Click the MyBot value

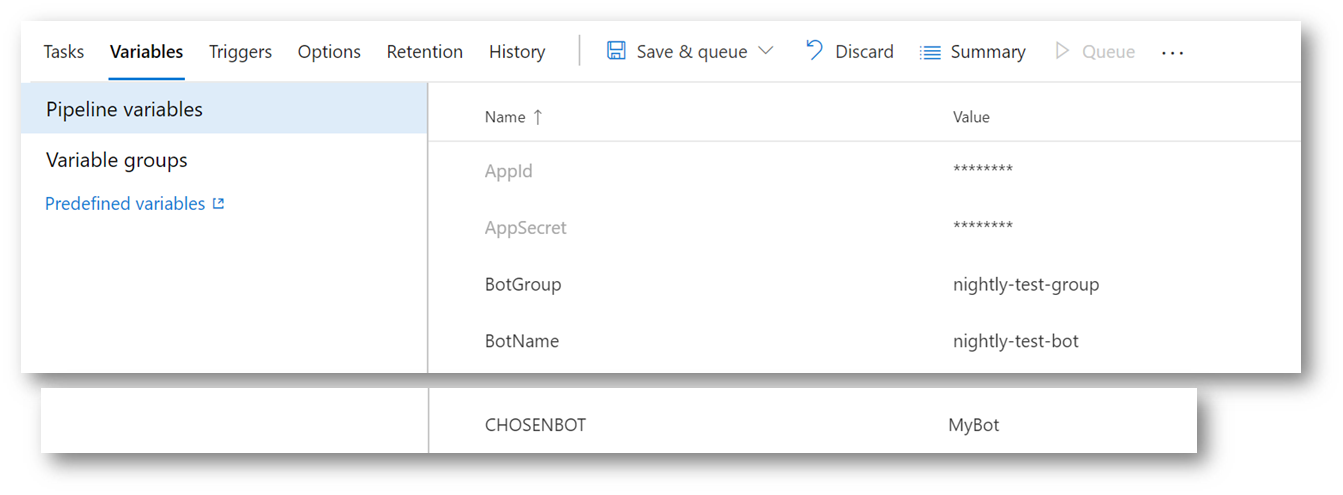coord(974,425)
